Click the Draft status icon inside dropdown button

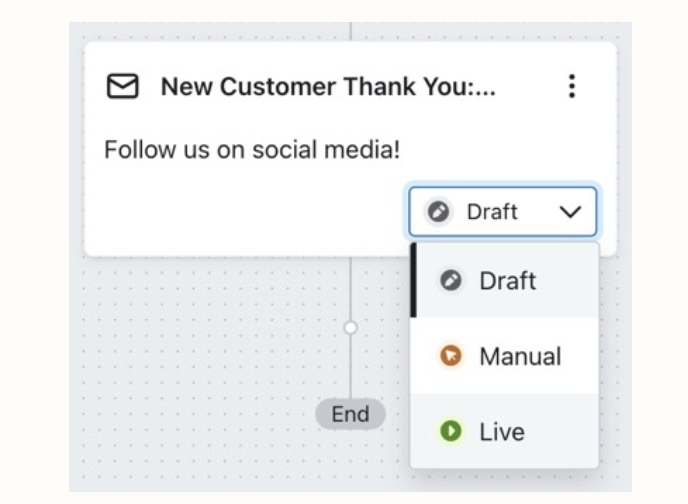point(437,212)
